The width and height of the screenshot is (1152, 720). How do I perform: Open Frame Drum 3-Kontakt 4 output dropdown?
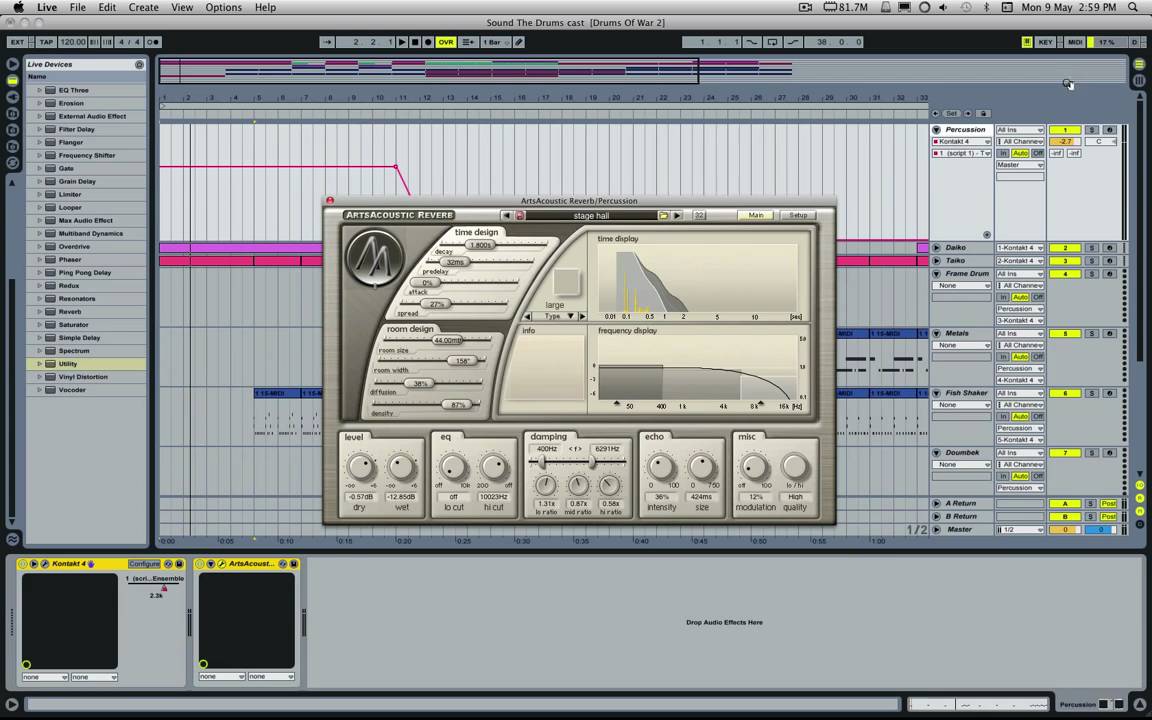[1020, 320]
